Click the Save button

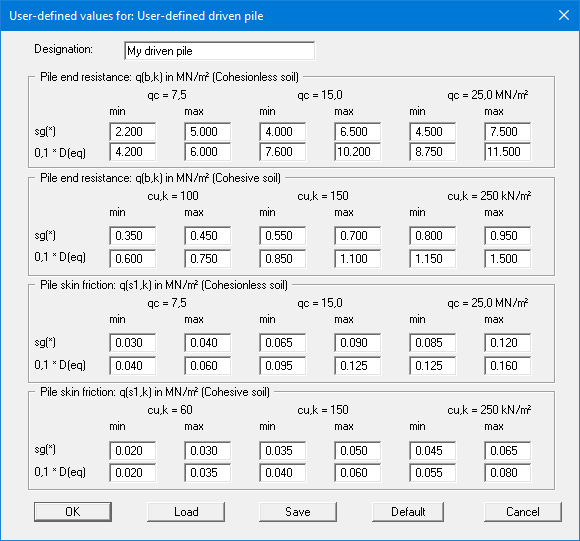point(298,512)
